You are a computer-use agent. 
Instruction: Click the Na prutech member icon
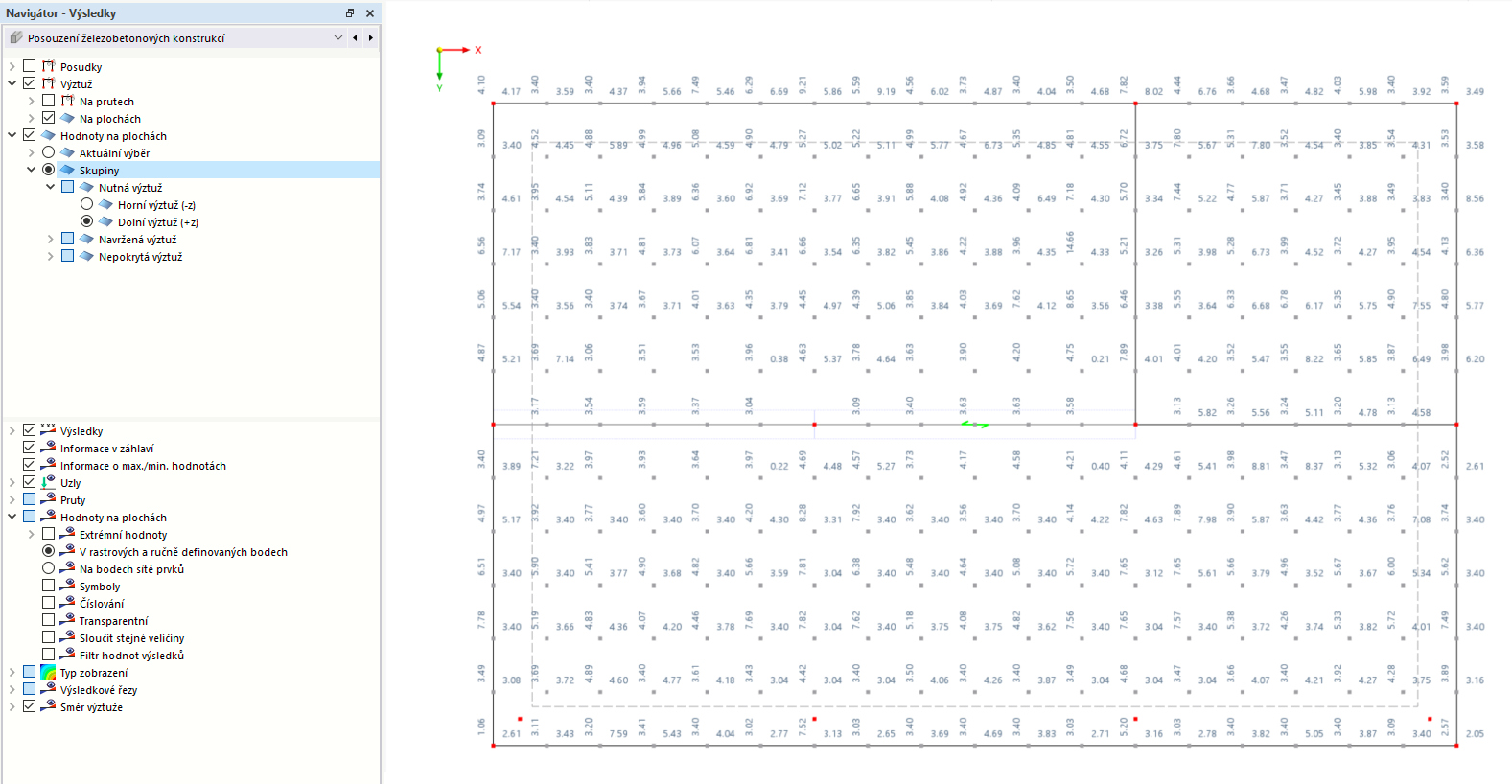pyautogui.click(x=67, y=101)
